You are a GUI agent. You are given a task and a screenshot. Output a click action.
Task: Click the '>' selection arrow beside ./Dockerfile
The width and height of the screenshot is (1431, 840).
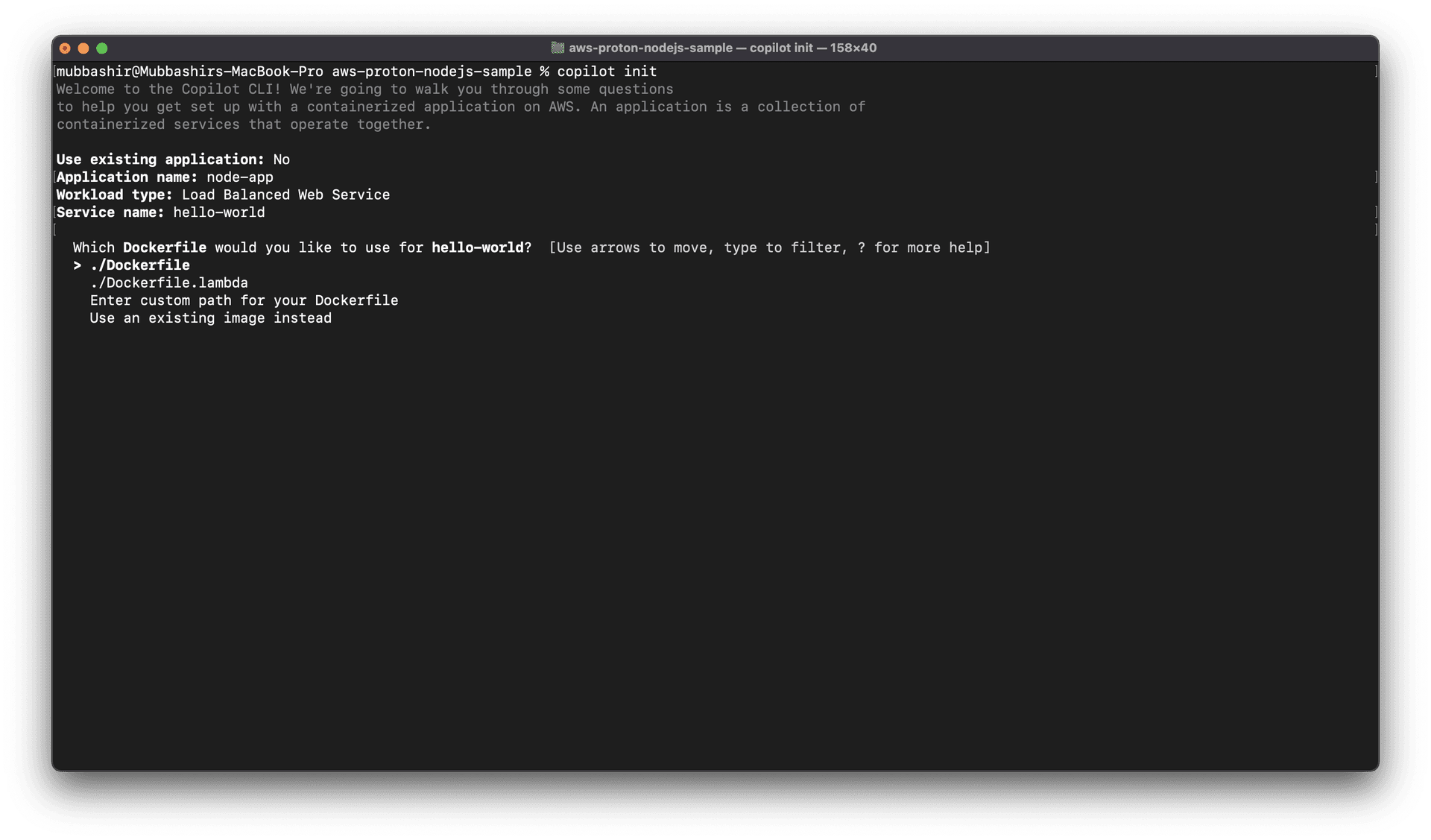pyautogui.click(x=77, y=265)
